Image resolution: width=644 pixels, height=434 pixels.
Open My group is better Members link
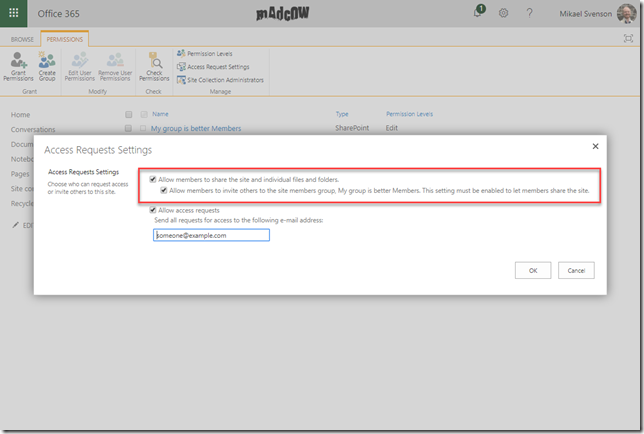coord(196,129)
